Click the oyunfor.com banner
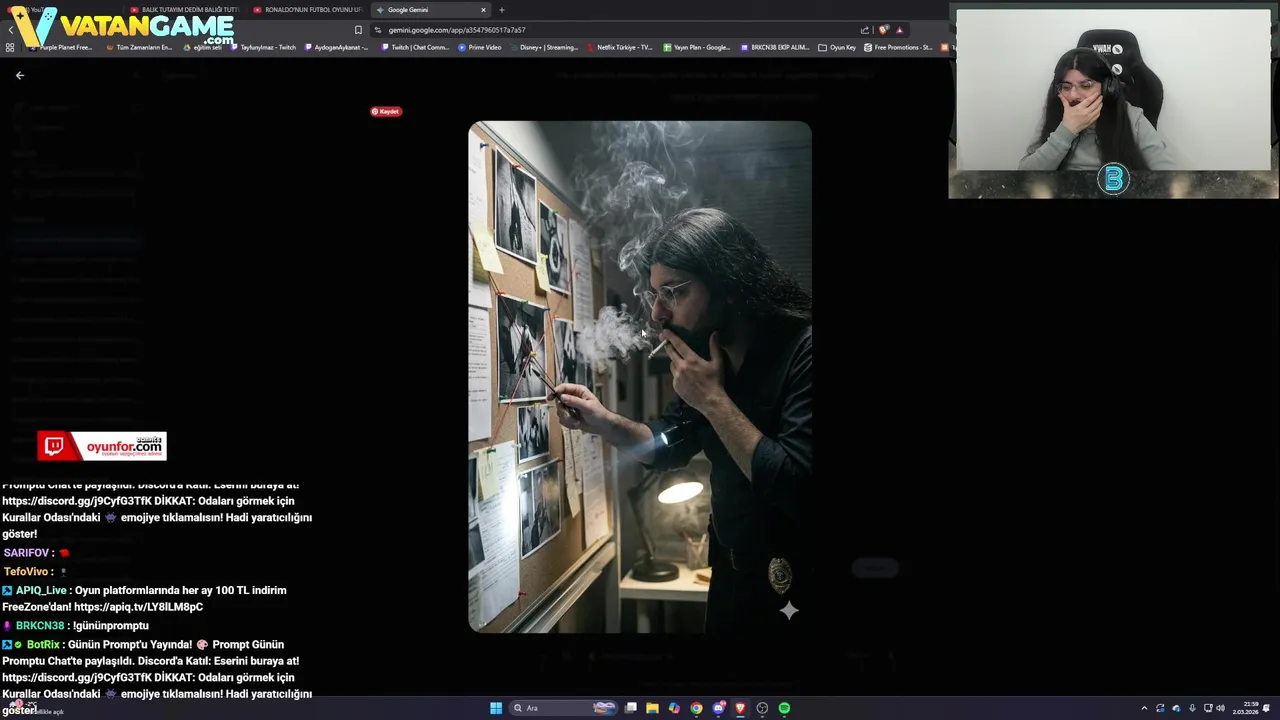Image resolution: width=1280 pixels, height=720 pixels. click(x=102, y=446)
